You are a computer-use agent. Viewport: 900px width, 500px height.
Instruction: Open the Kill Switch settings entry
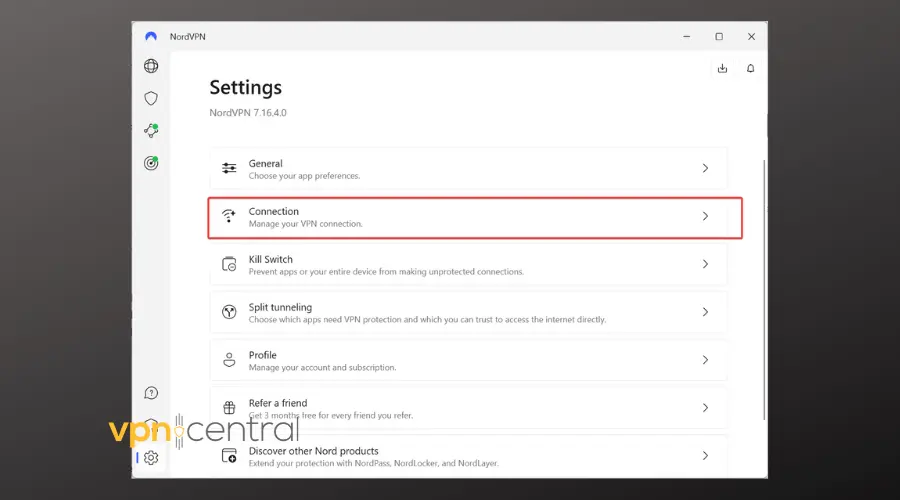tap(468, 265)
